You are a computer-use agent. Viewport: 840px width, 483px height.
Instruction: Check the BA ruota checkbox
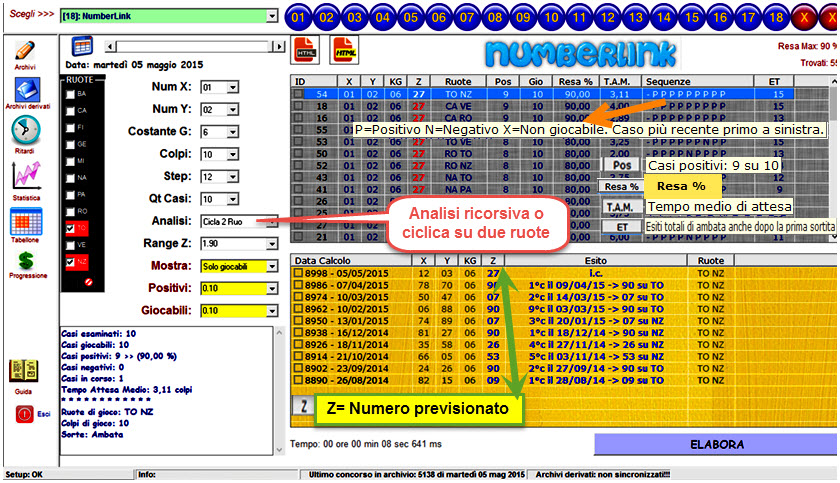tap(70, 94)
